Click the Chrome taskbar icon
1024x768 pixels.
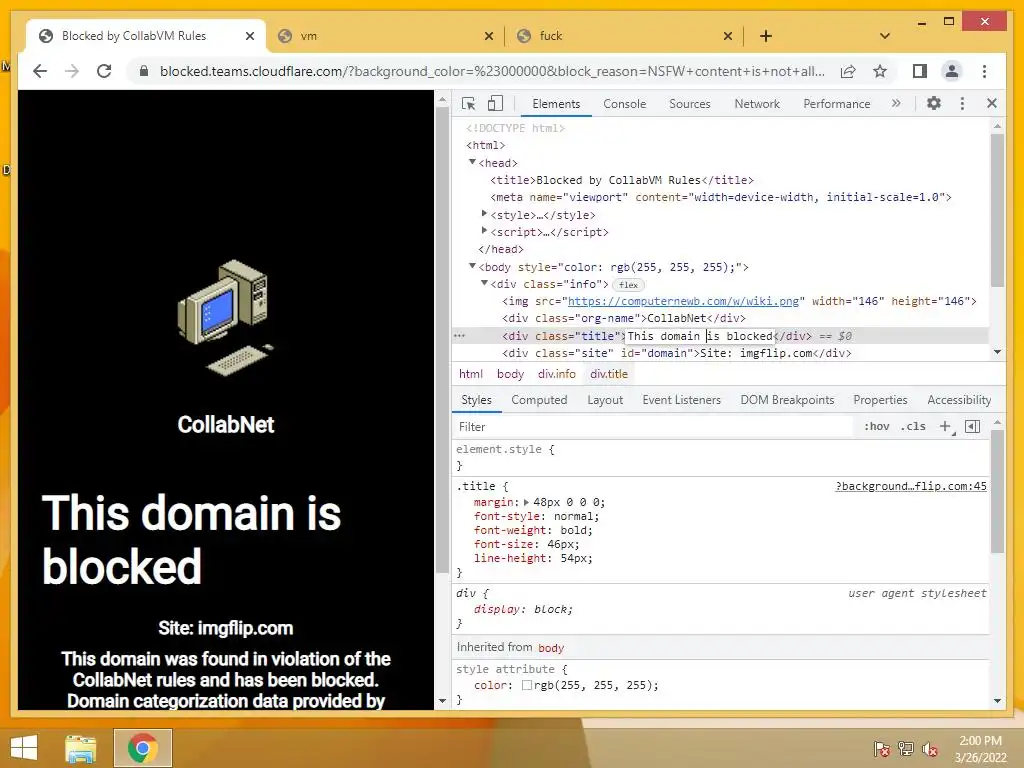tap(142, 748)
